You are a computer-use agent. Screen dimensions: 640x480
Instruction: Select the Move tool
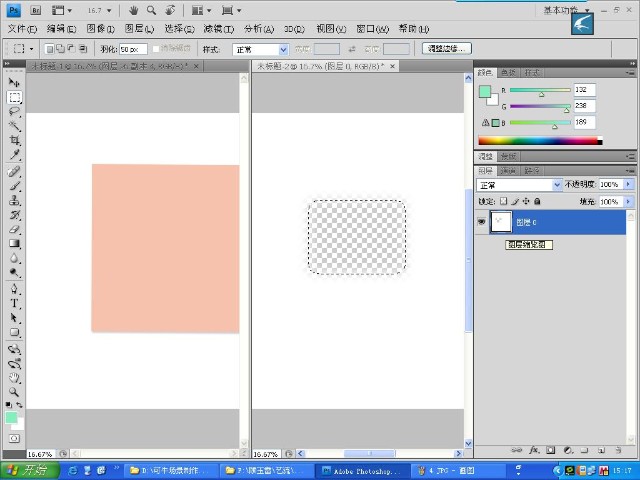click(x=15, y=82)
